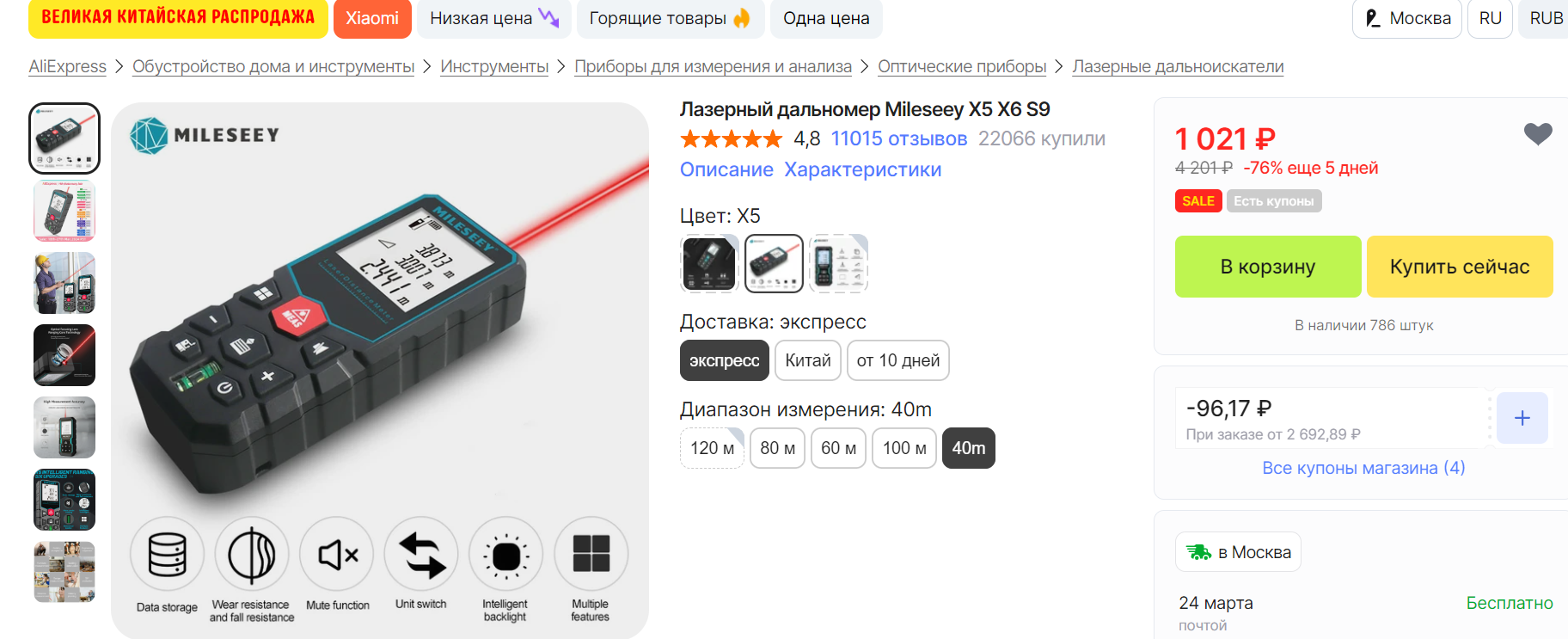Open the RUB currency selector

(1546, 18)
